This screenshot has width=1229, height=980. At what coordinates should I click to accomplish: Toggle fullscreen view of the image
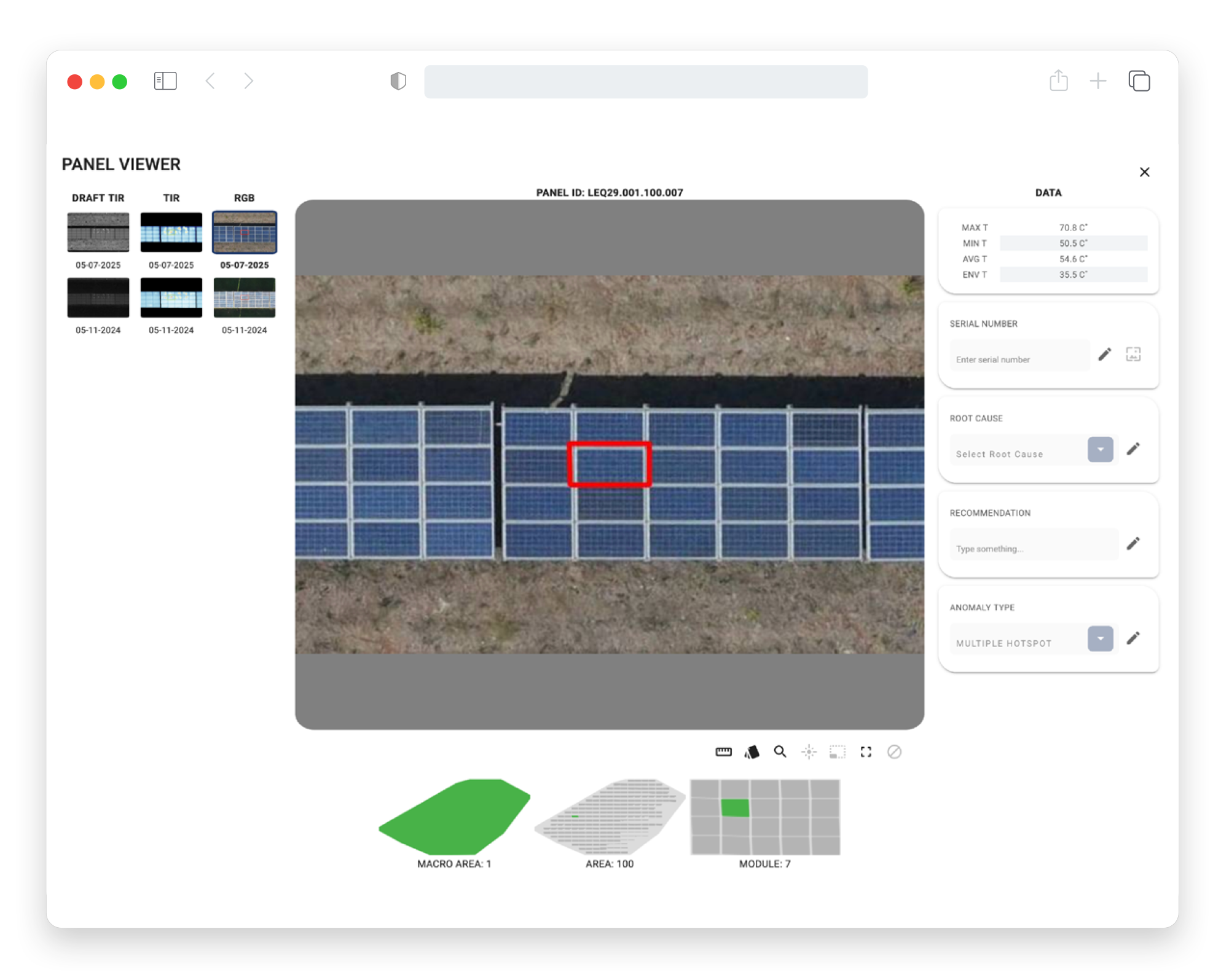(x=866, y=751)
